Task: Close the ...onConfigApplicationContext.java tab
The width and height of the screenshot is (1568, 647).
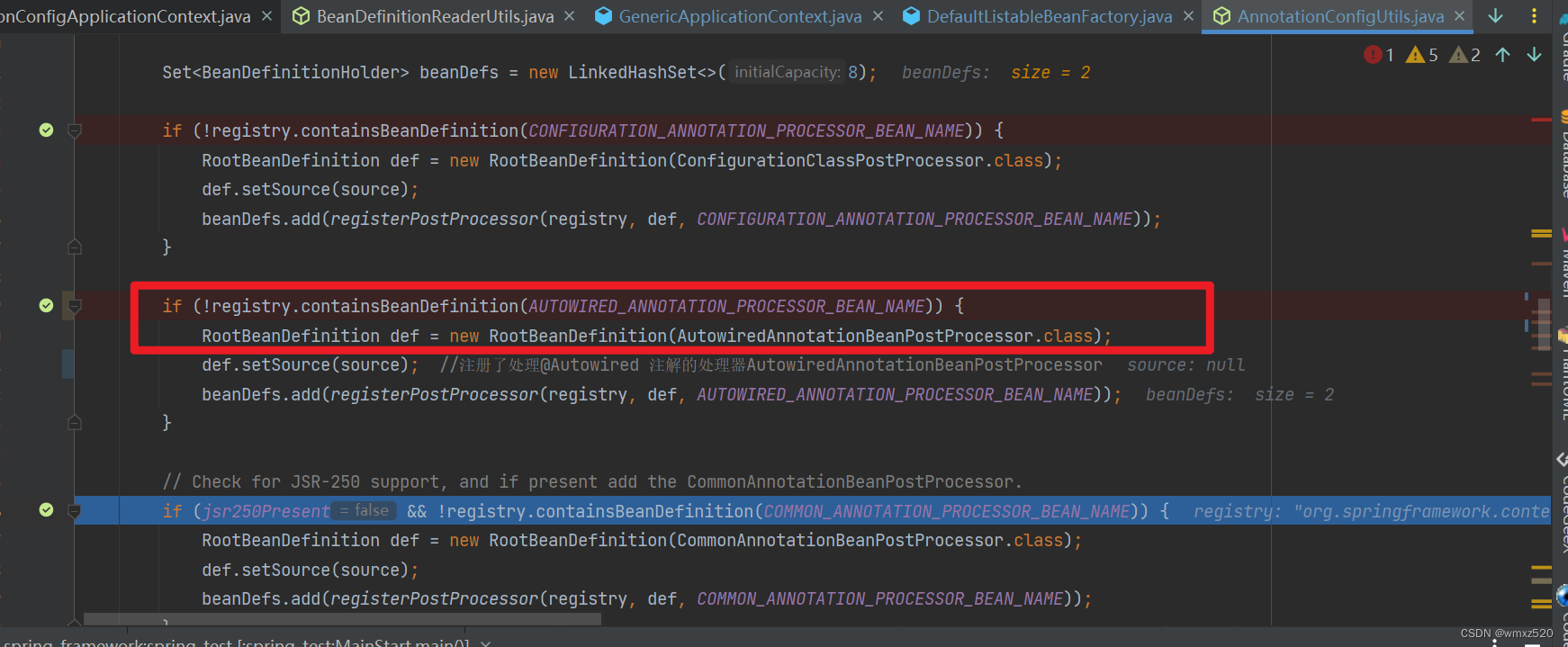Action: (x=267, y=16)
